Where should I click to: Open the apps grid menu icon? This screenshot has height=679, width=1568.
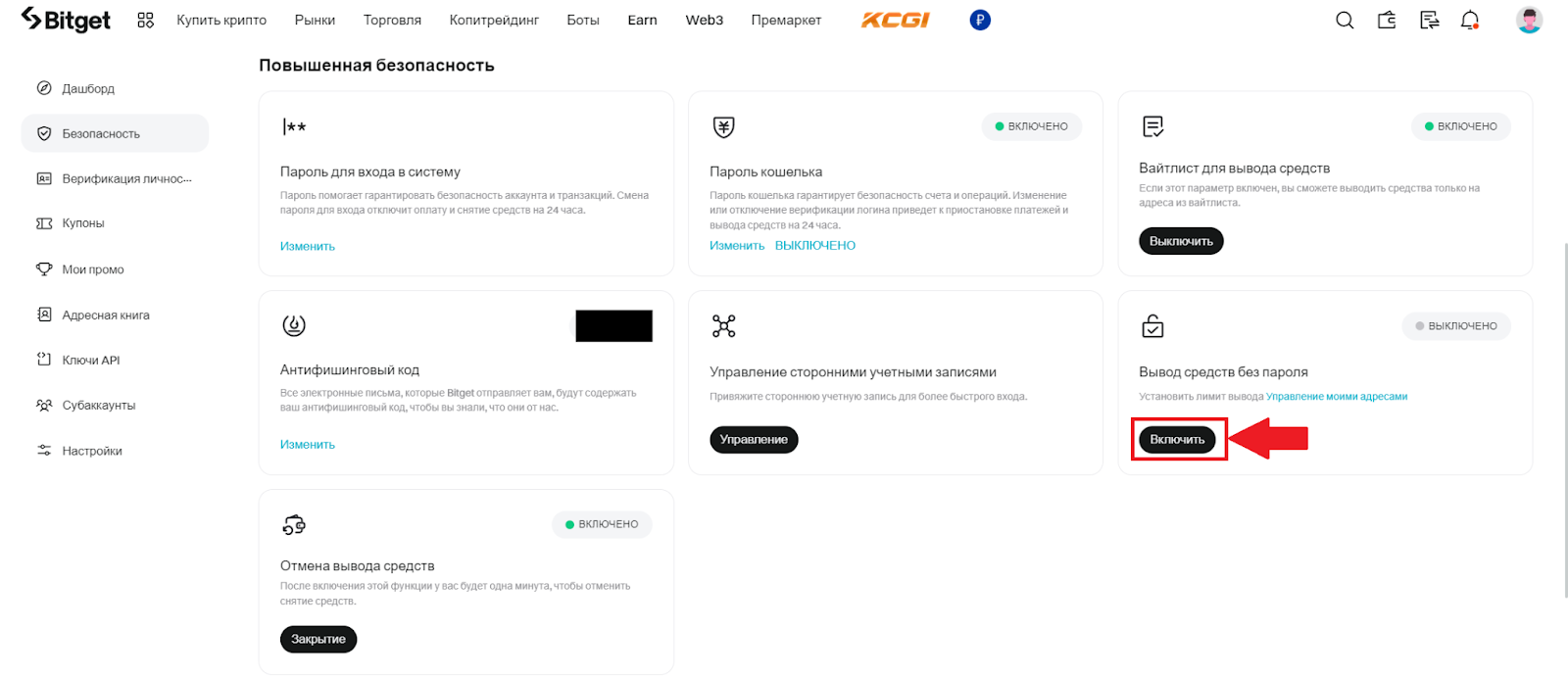coord(146,21)
